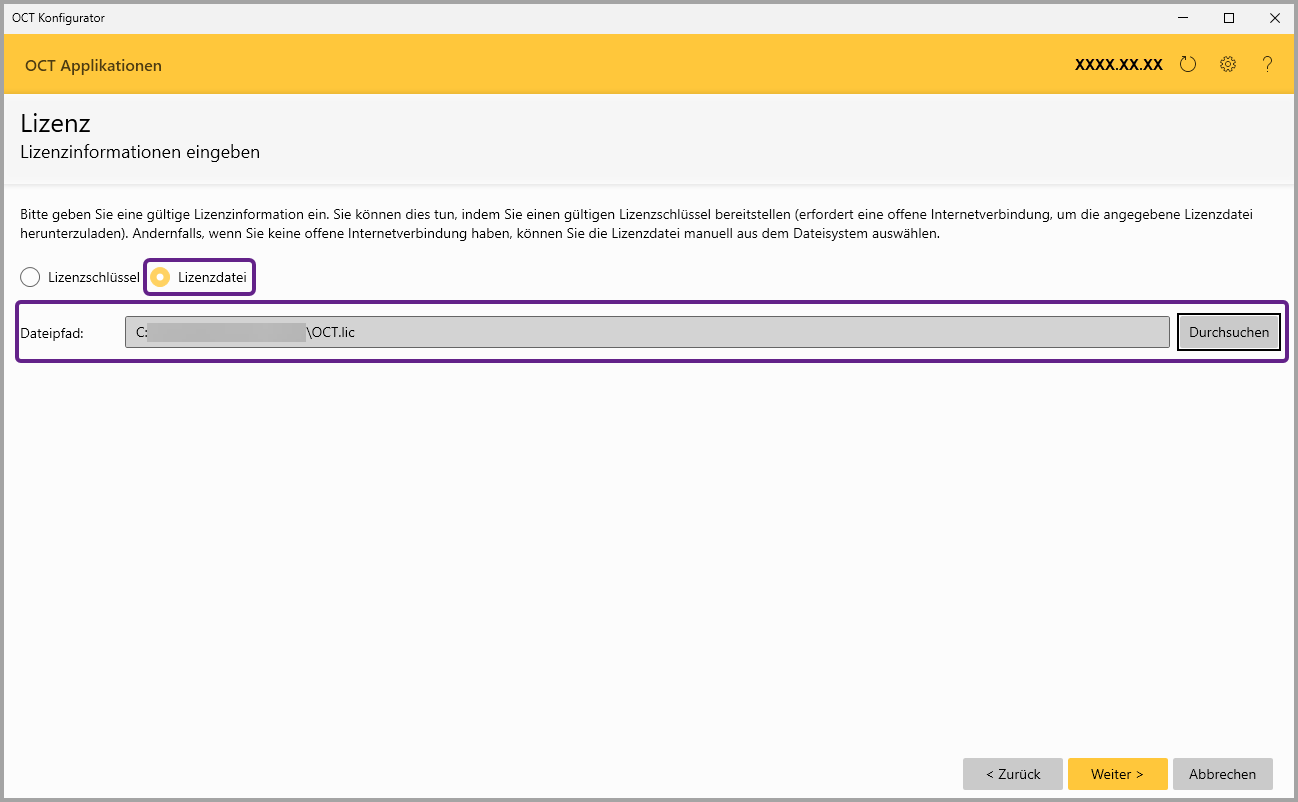Click the Lizenz page heading
This screenshot has height=802, width=1298.
[55, 124]
